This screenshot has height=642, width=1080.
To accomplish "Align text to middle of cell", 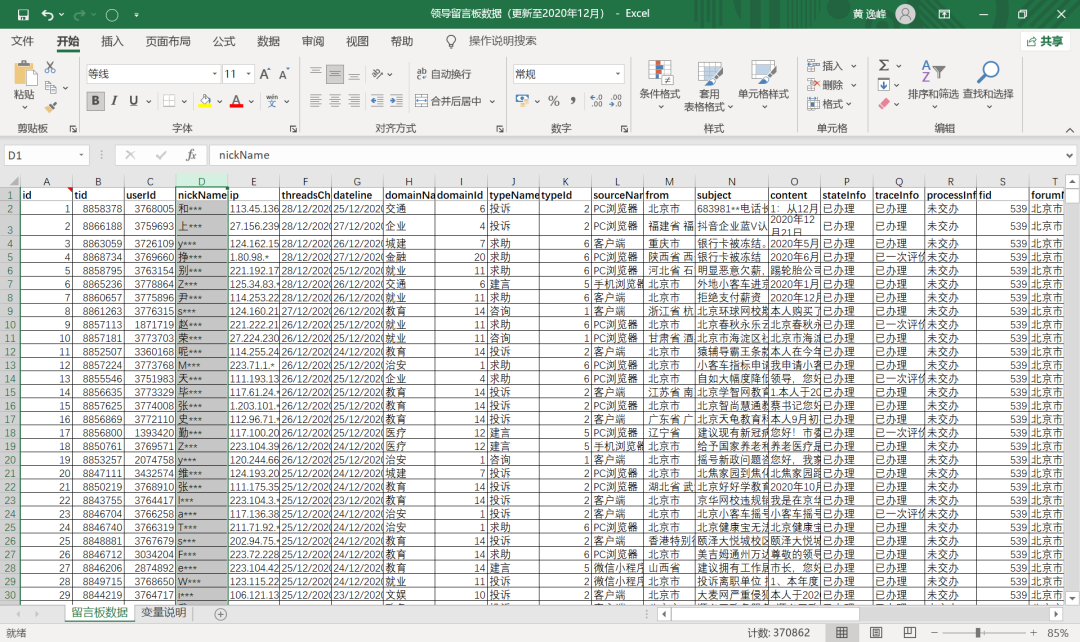I will click(335, 74).
